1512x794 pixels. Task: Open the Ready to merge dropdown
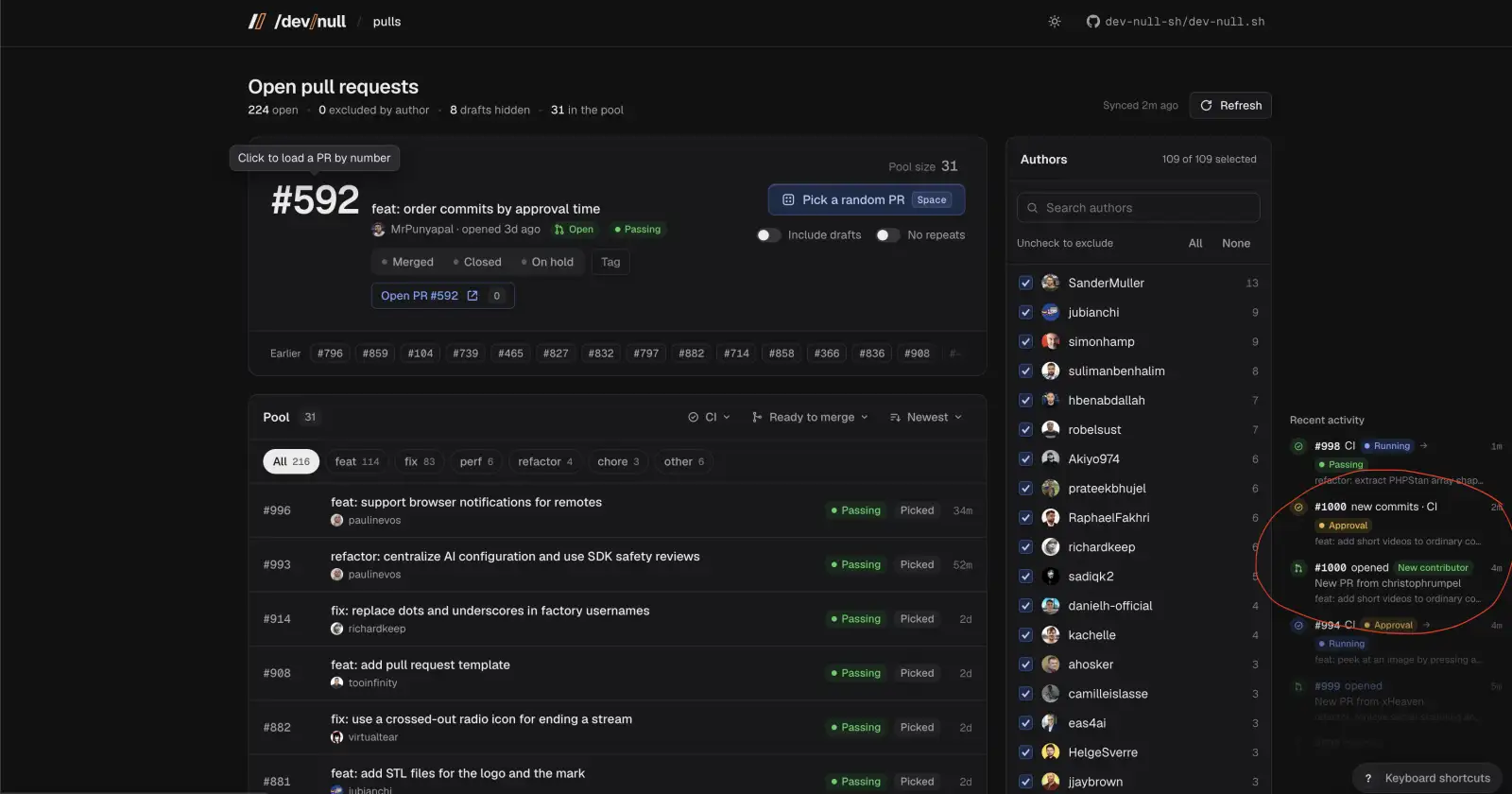click(810, 417)
